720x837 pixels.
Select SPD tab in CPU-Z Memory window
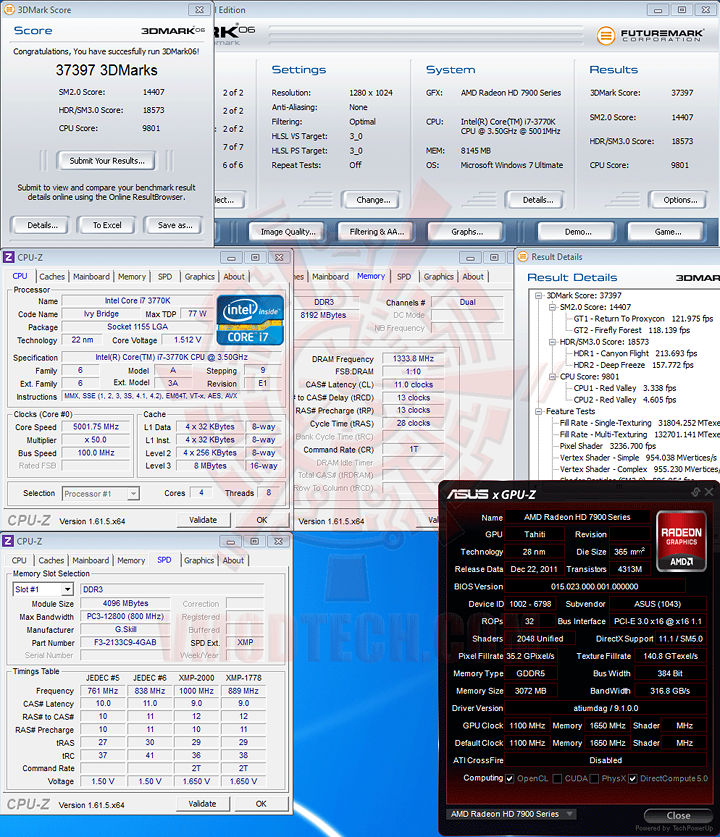(x=404, y=277)
